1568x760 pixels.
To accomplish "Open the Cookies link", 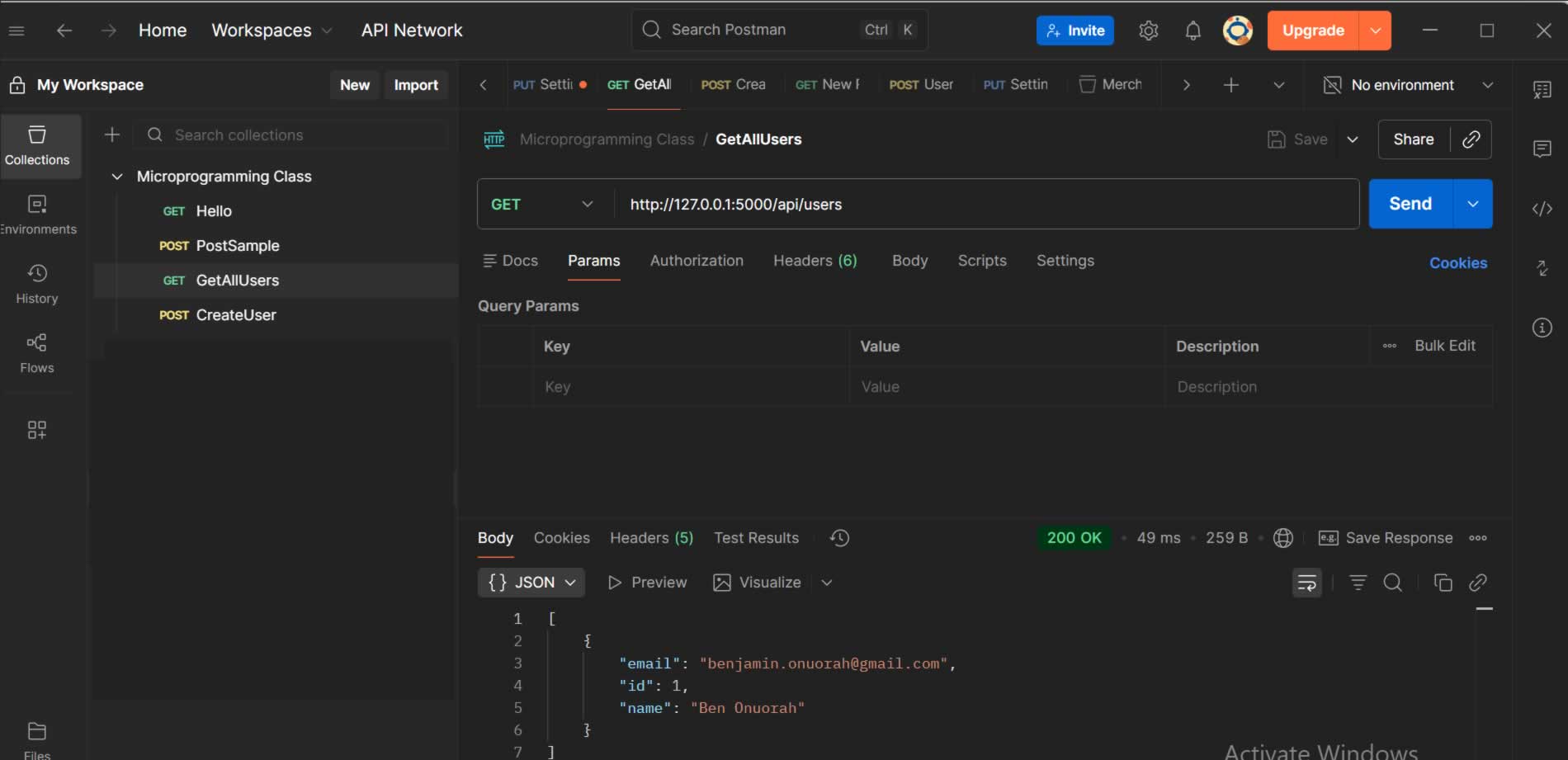I will coord(1457,262).
